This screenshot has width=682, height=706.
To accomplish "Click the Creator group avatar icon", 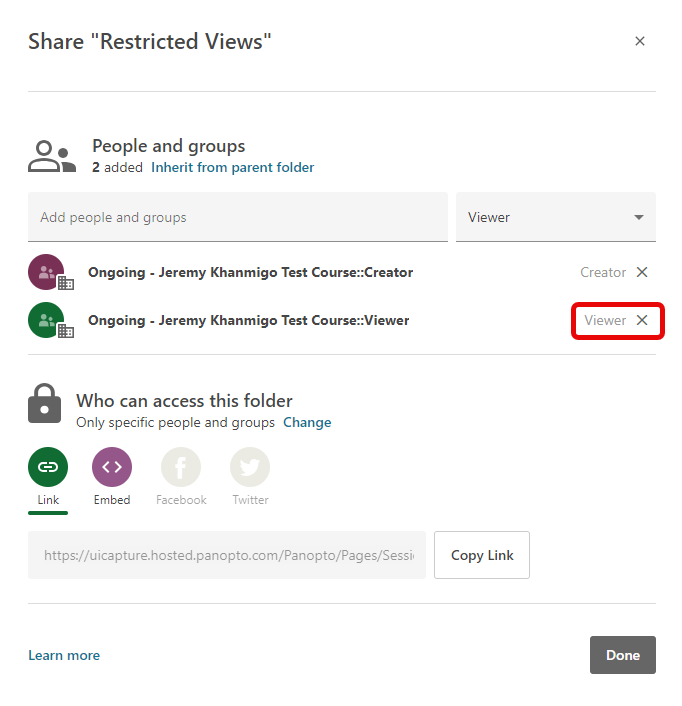I will [46, 272].
